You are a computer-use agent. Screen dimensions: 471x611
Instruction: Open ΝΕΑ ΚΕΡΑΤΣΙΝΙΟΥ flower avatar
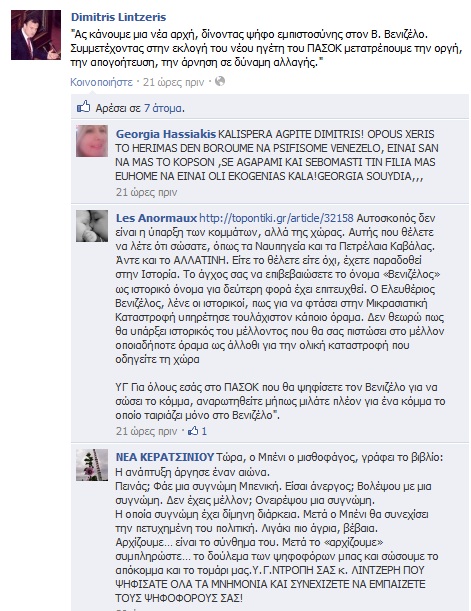pos(92,465)
